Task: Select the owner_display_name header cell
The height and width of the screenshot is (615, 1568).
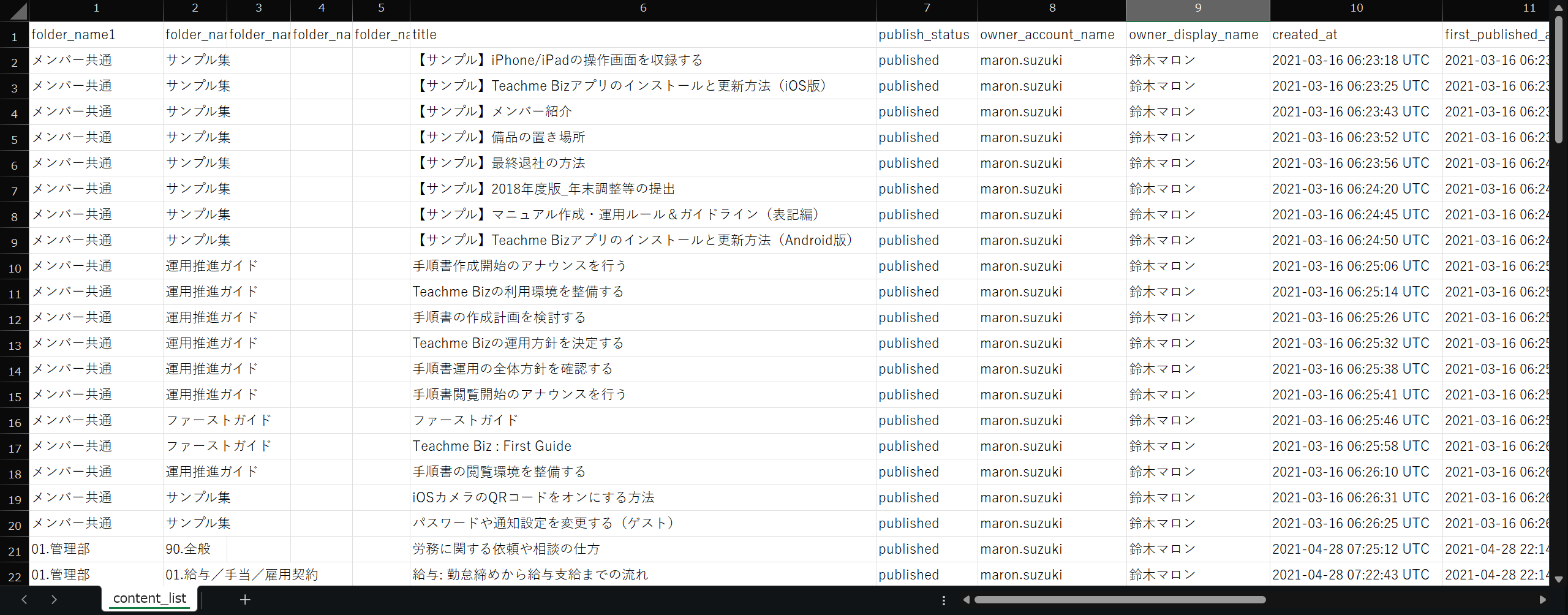Action: (x=1194, y=34)
